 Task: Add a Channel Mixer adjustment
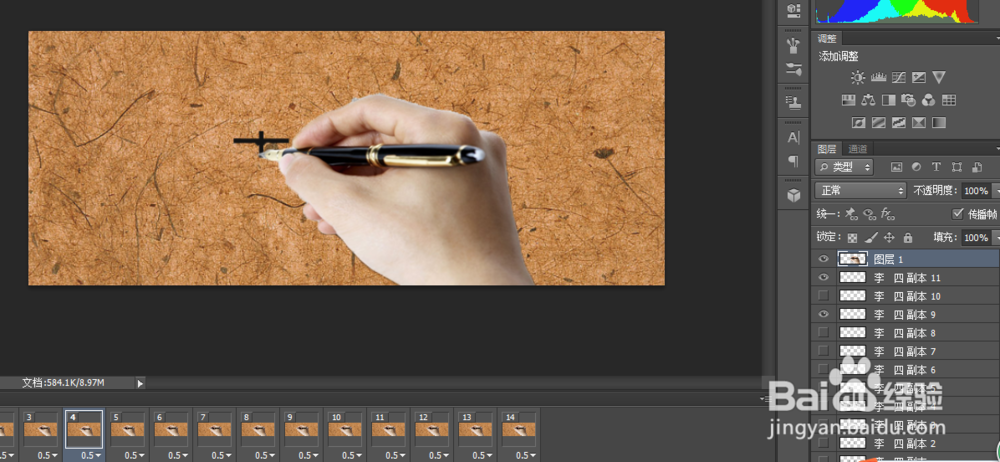click(x=929, y=100)
